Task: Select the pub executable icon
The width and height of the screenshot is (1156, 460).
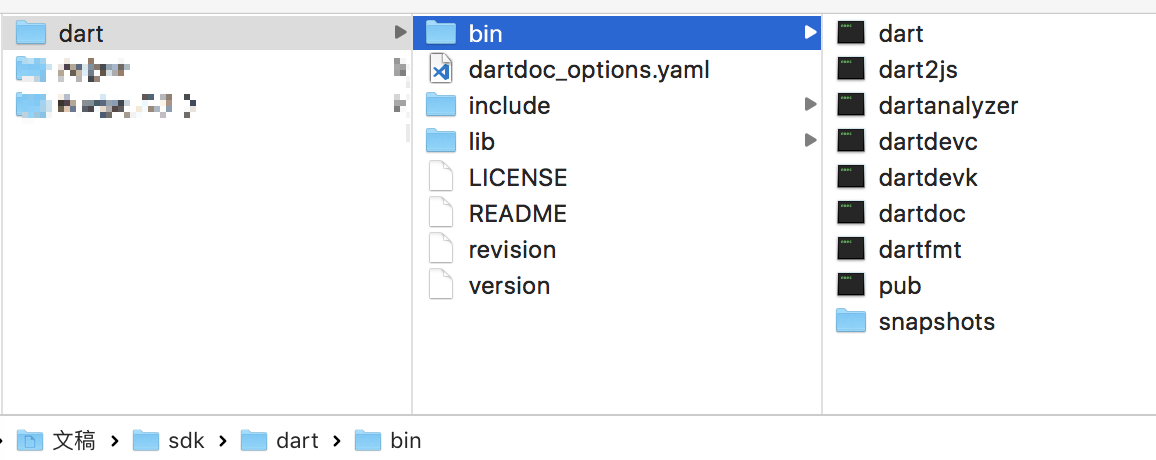Action: point(851,285)
